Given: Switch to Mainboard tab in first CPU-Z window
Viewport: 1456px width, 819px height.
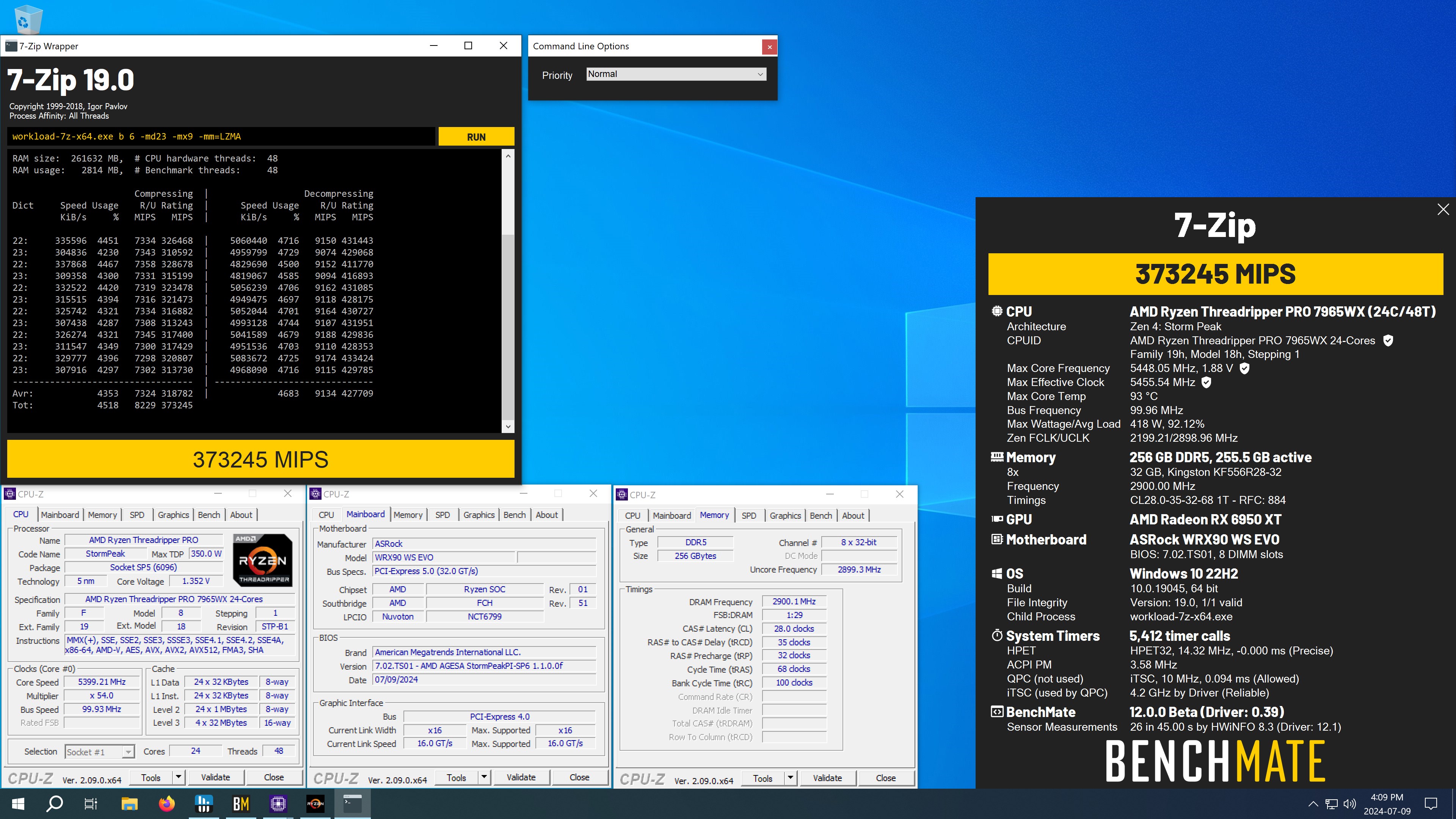Looking at the screenshot, I should 60,515.
